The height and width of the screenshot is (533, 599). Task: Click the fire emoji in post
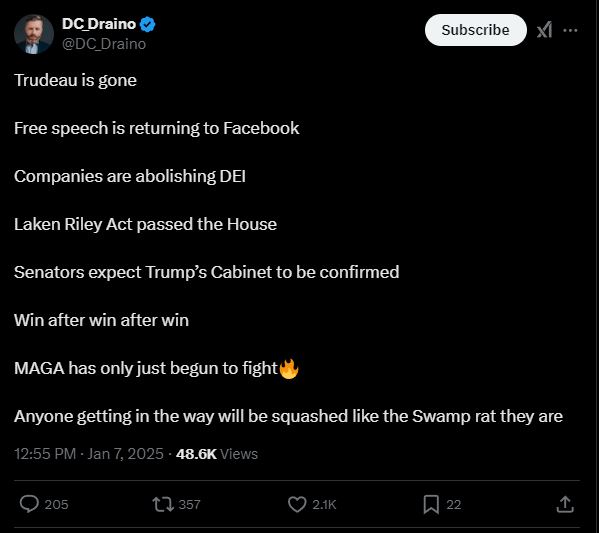click(x=289, y=368)
